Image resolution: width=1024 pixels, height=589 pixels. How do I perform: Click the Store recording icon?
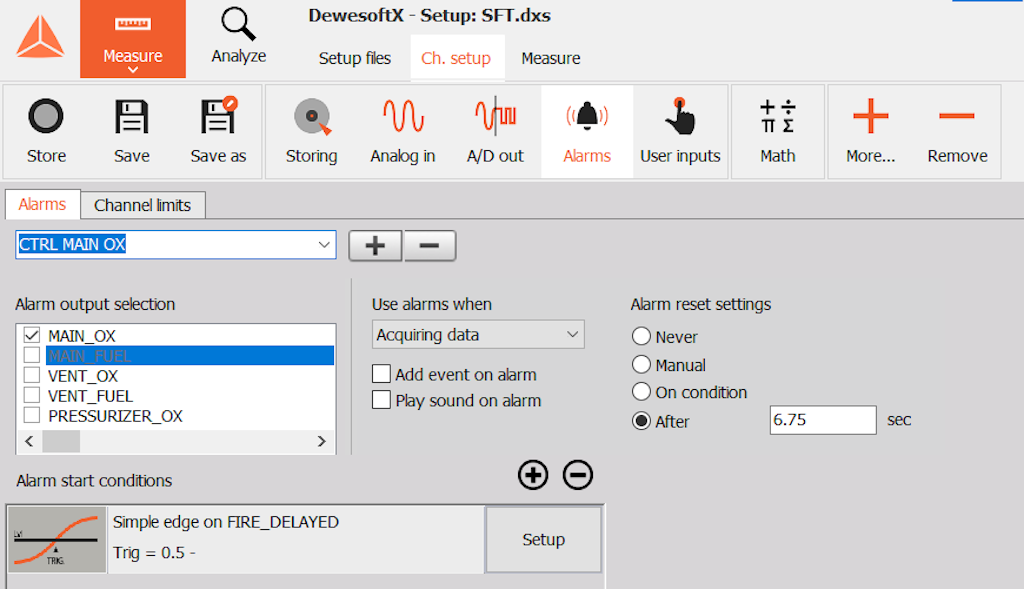(x=46, y=131)
